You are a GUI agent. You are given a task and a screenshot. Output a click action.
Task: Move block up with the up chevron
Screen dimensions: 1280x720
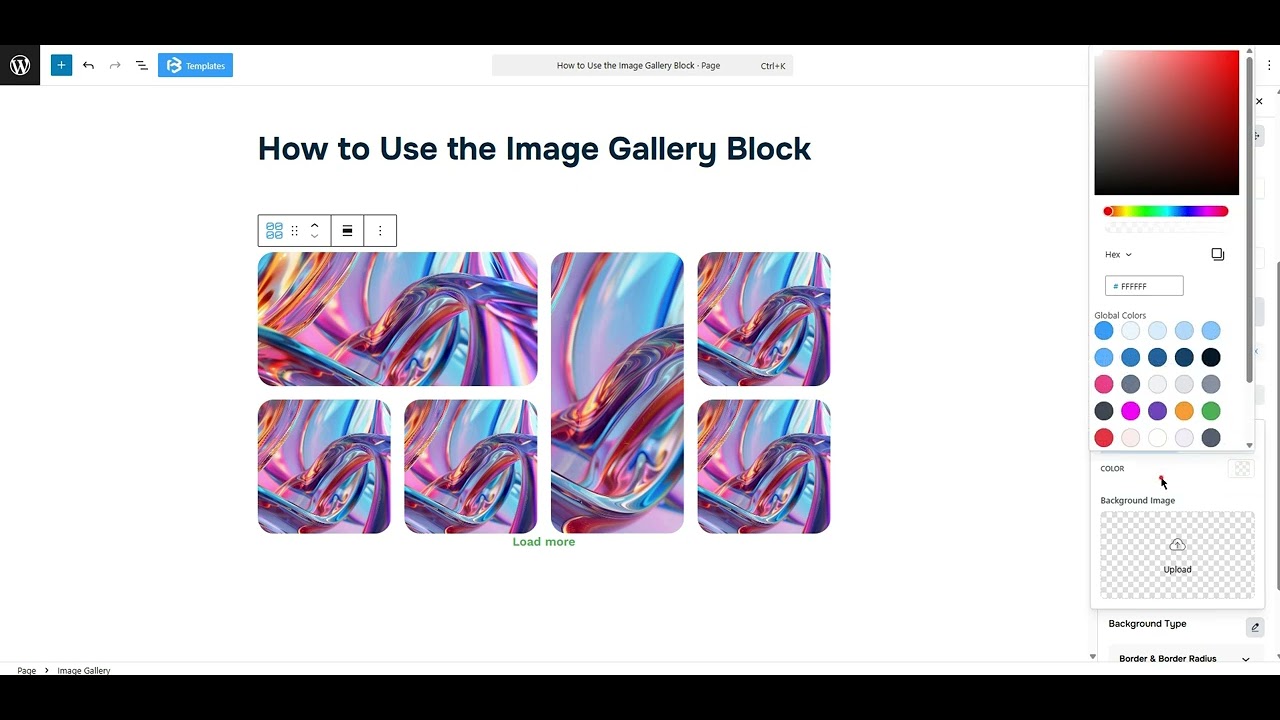pos(314,223)
